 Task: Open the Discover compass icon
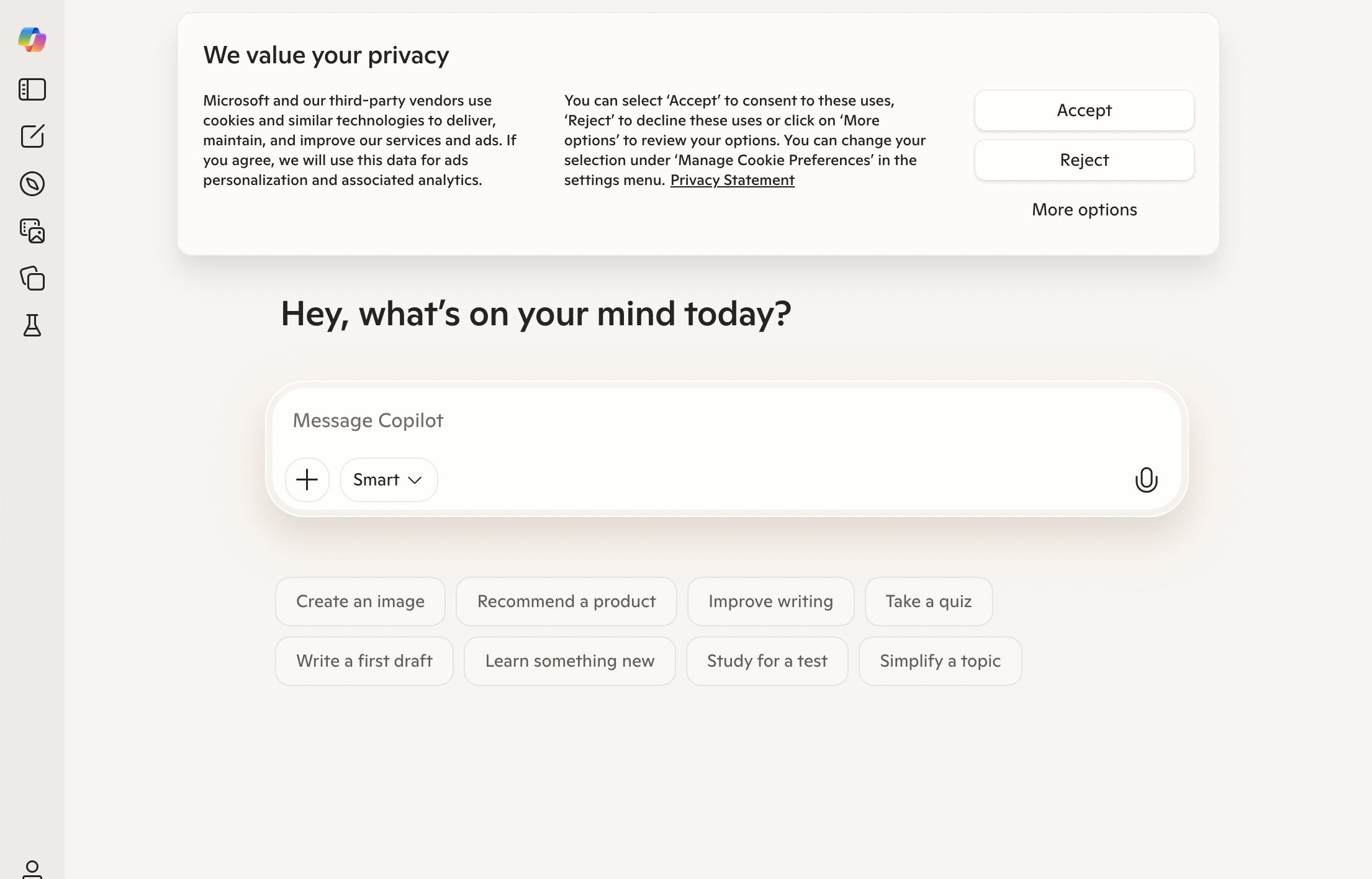click(x=32, y=184)
